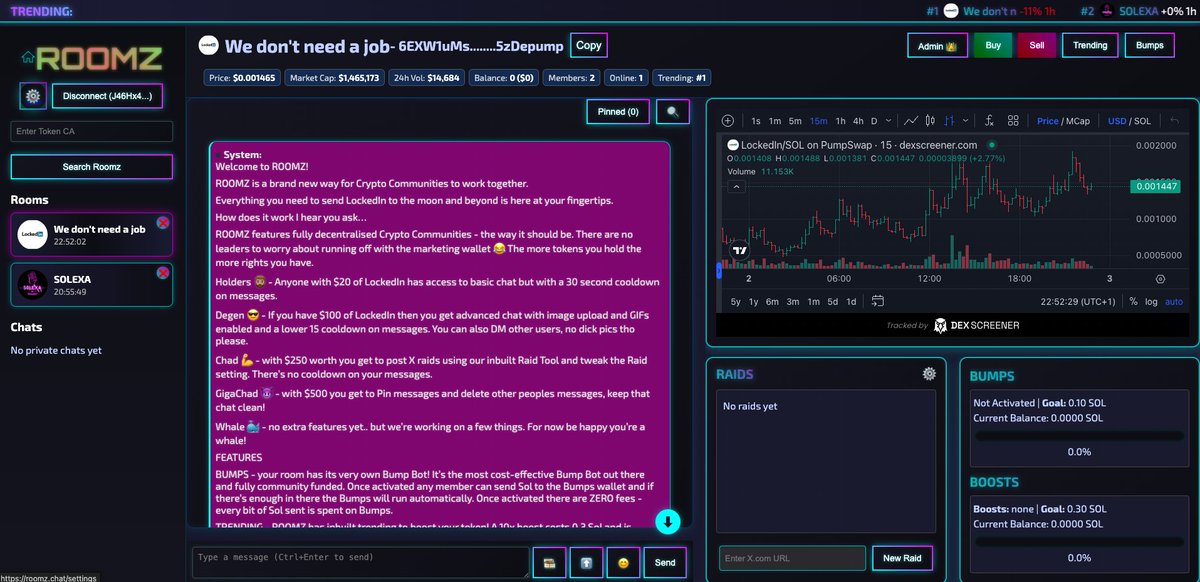Screen dimensions: 1200x582
Task: Set chart range to 5d
Action: (x=832, y=301)
